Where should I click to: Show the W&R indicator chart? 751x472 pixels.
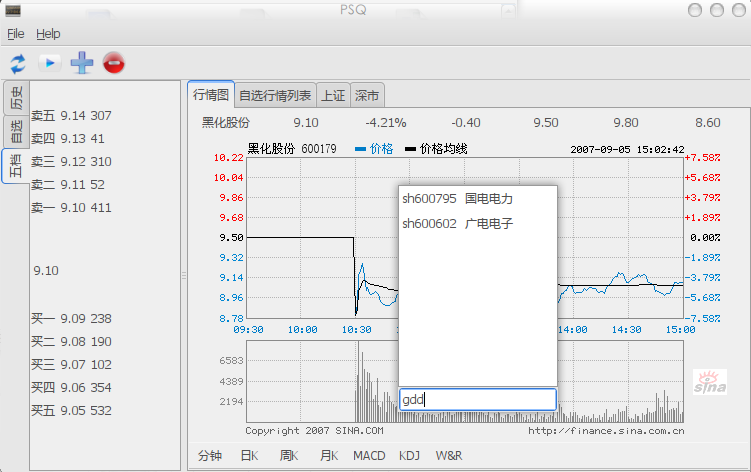[x=449, y=455]
